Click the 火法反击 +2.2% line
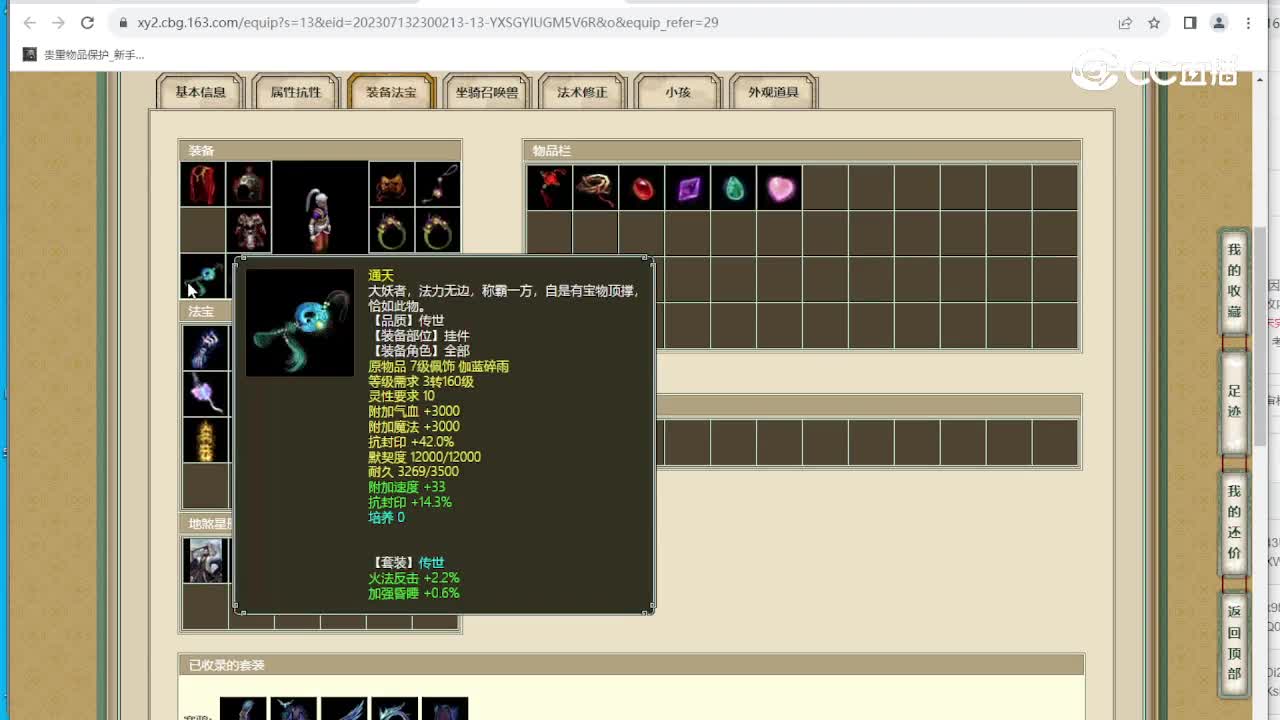1280x720 pixels. coord(413,578)
